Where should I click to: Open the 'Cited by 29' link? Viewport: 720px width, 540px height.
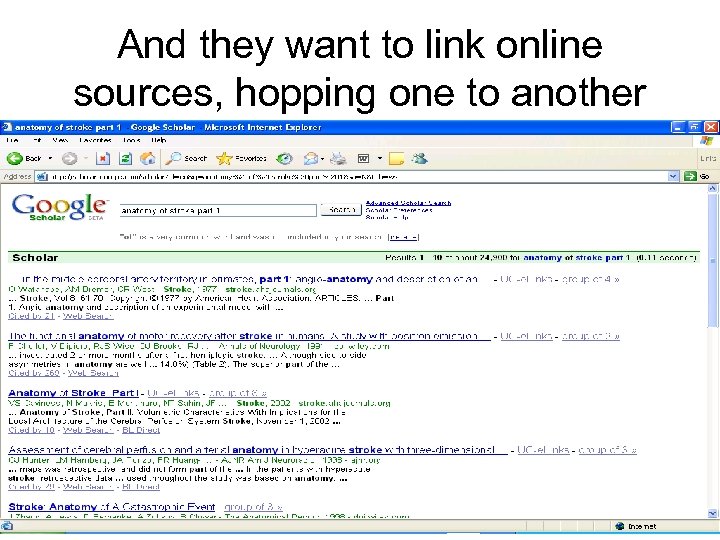click(31, 487)
